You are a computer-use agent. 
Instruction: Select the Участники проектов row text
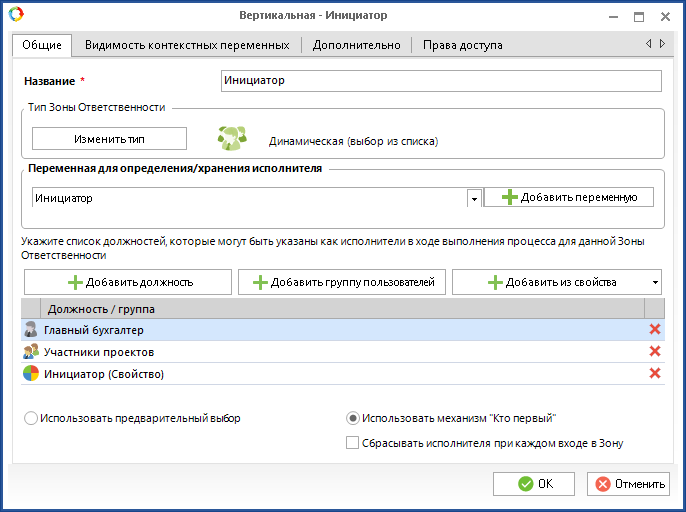[x=99, y=352]
